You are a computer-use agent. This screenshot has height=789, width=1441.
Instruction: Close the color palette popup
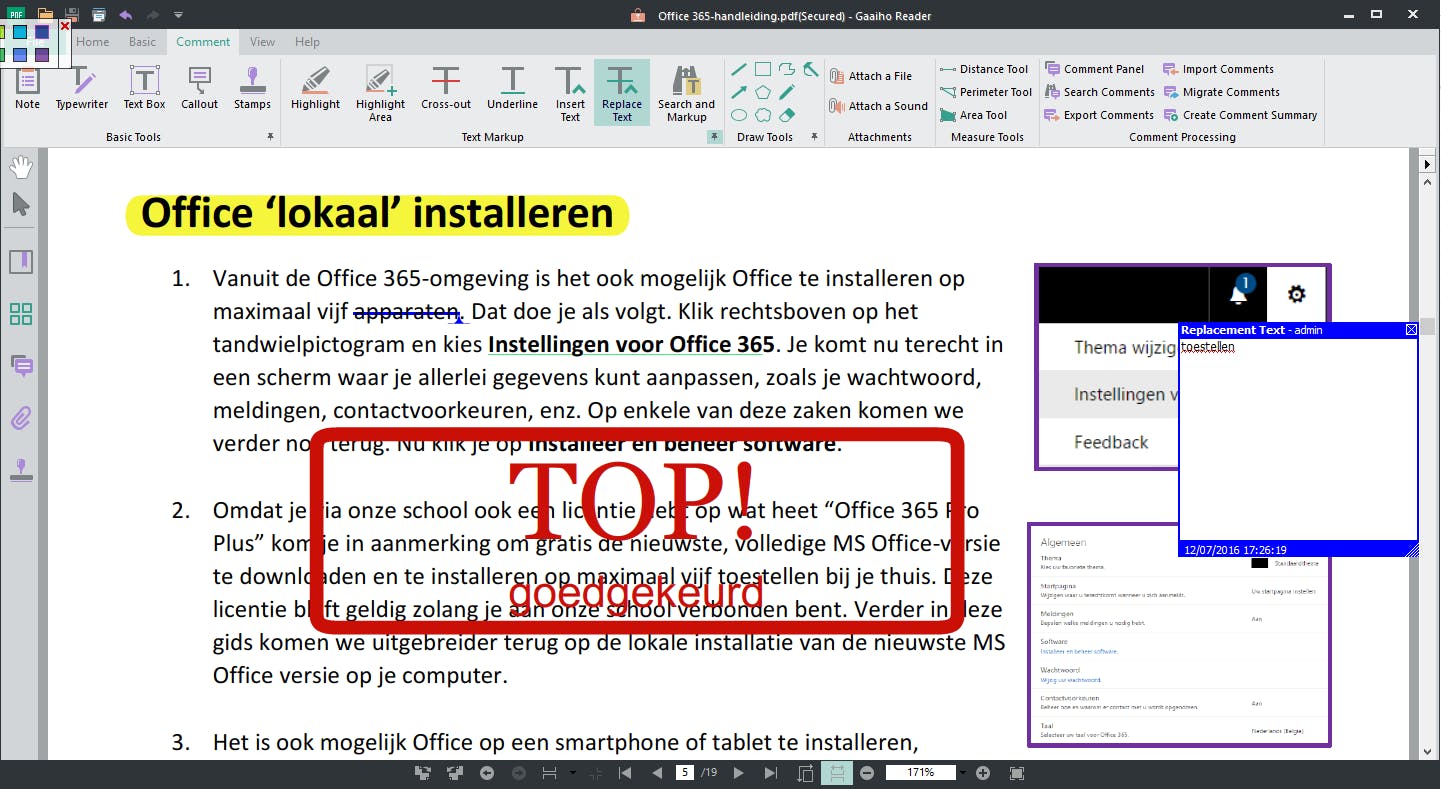pyautogui.click(x=65, y=26)
